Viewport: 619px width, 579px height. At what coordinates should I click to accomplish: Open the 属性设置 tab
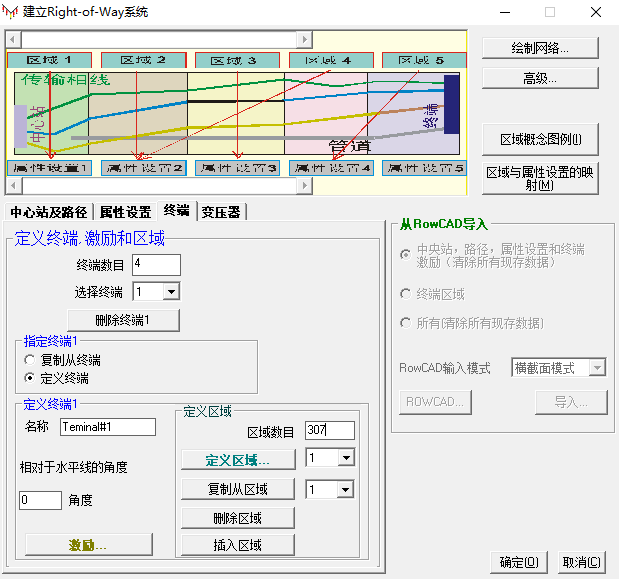[x=125, y=211]
